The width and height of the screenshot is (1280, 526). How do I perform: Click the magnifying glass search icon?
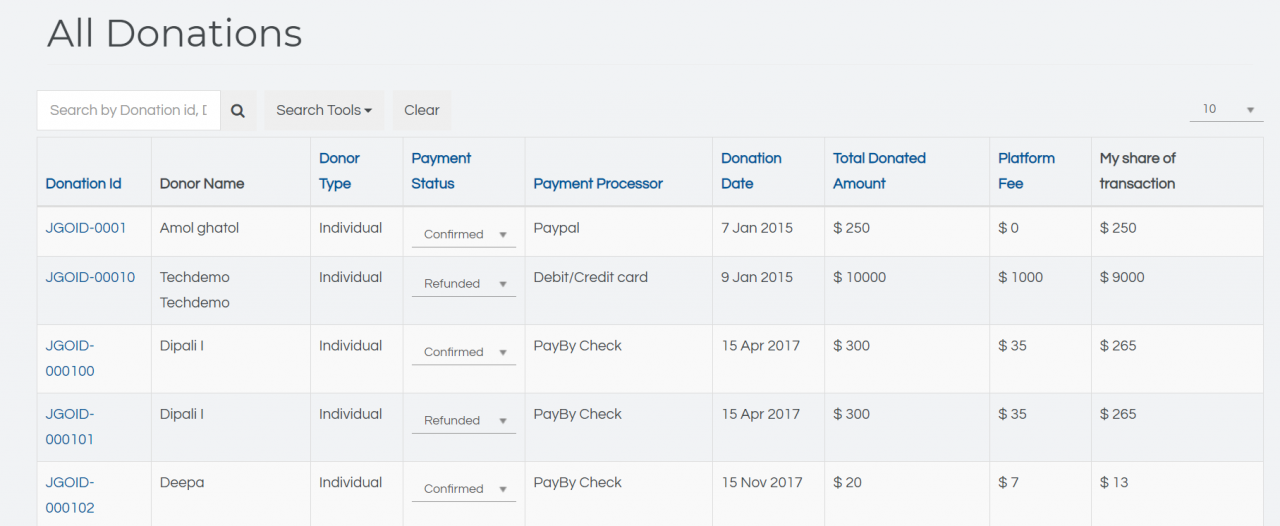pyautogui.click(x=238, y=111)
